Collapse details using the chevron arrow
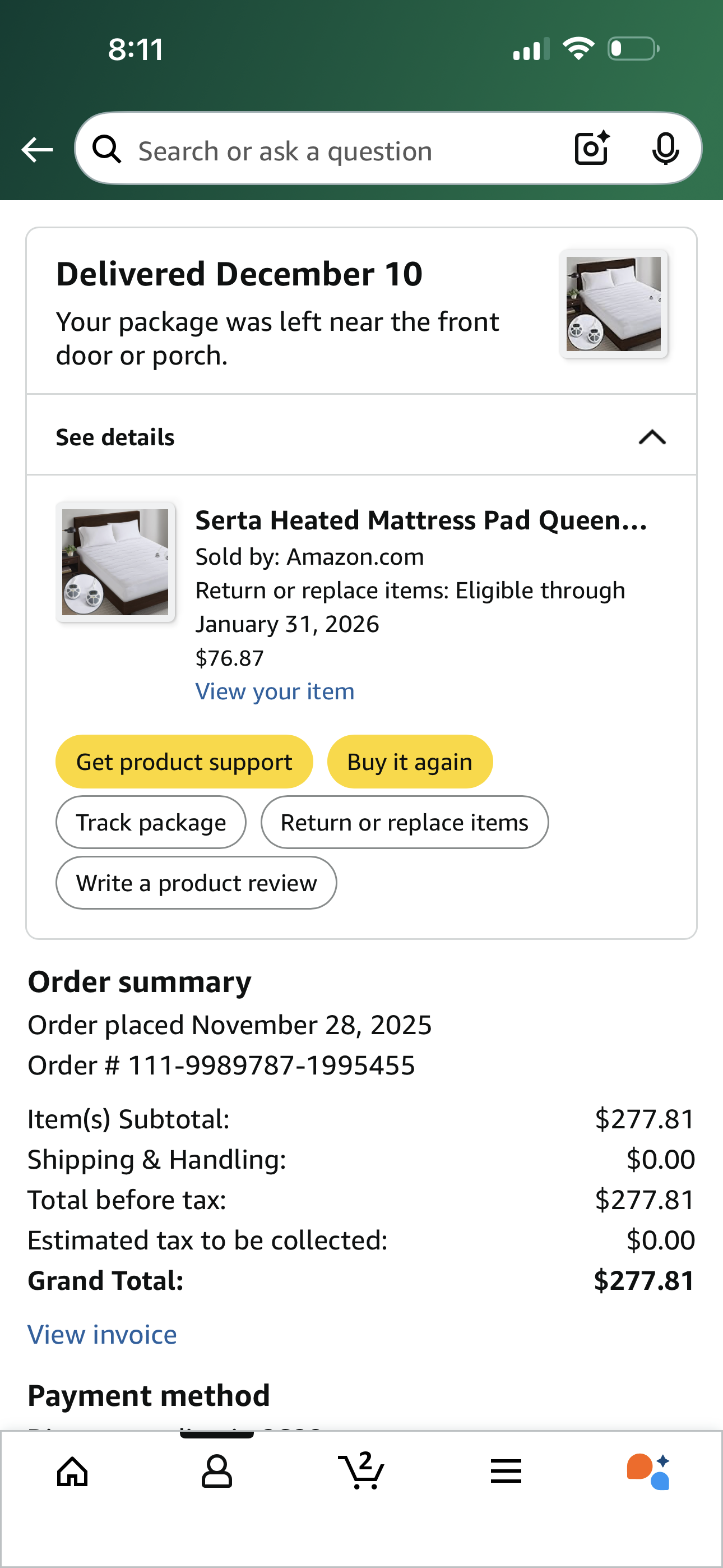723x1568 pixels. coord(652,437)
